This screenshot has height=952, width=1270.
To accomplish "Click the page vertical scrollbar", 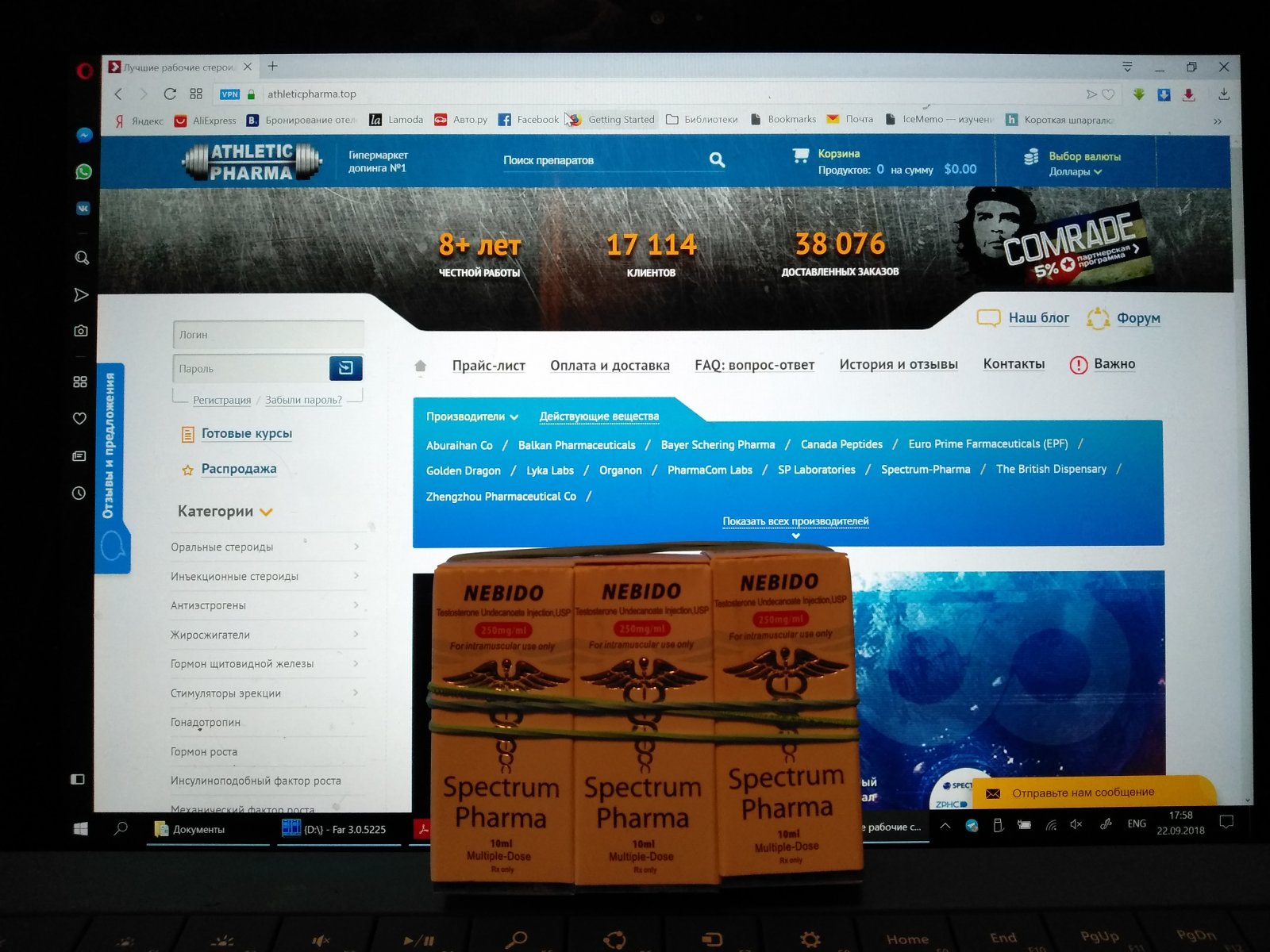I will coord(1238,476).
